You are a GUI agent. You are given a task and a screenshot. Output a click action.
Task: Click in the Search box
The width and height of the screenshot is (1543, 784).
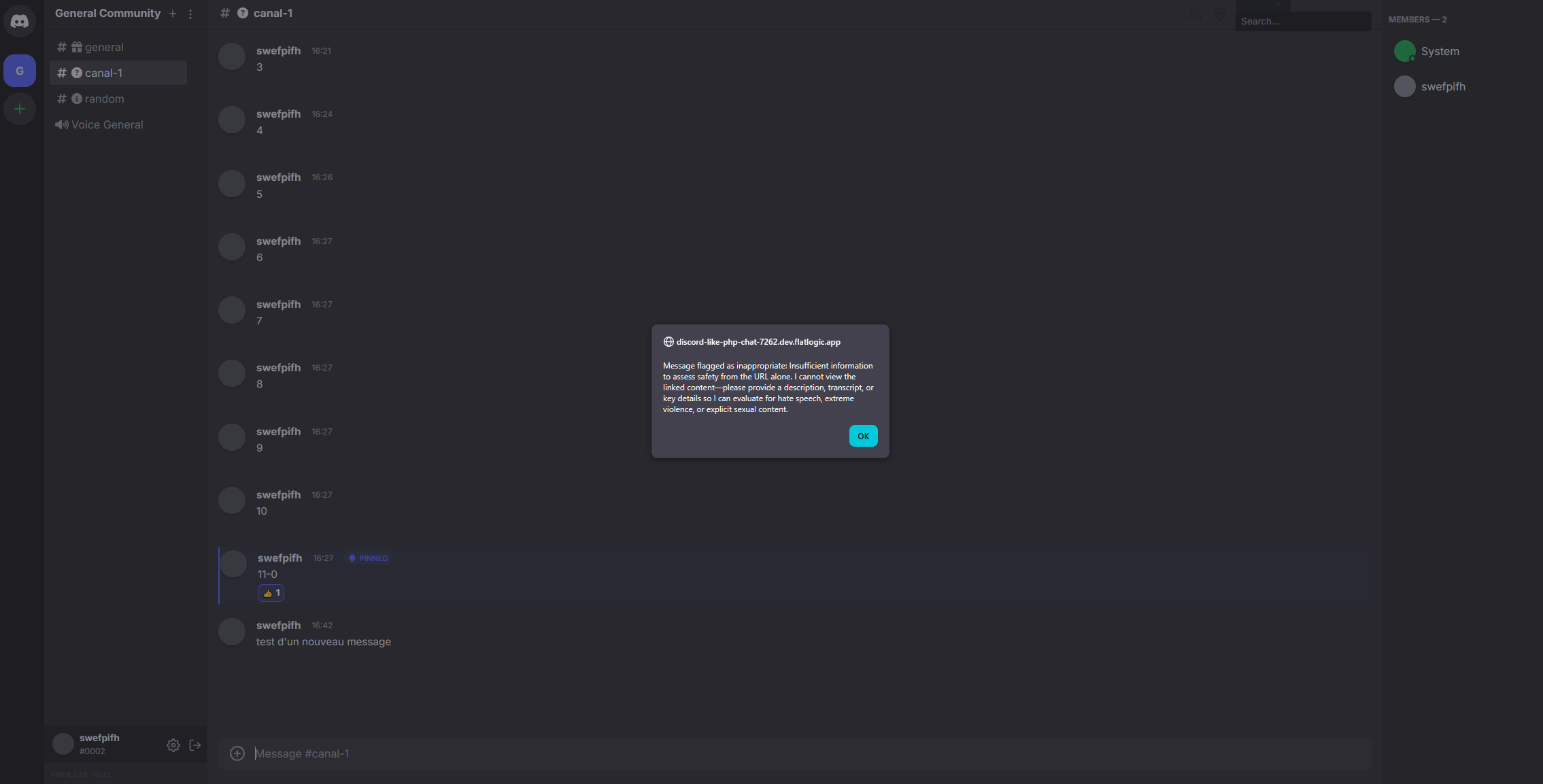click(x=1302, y=21)
